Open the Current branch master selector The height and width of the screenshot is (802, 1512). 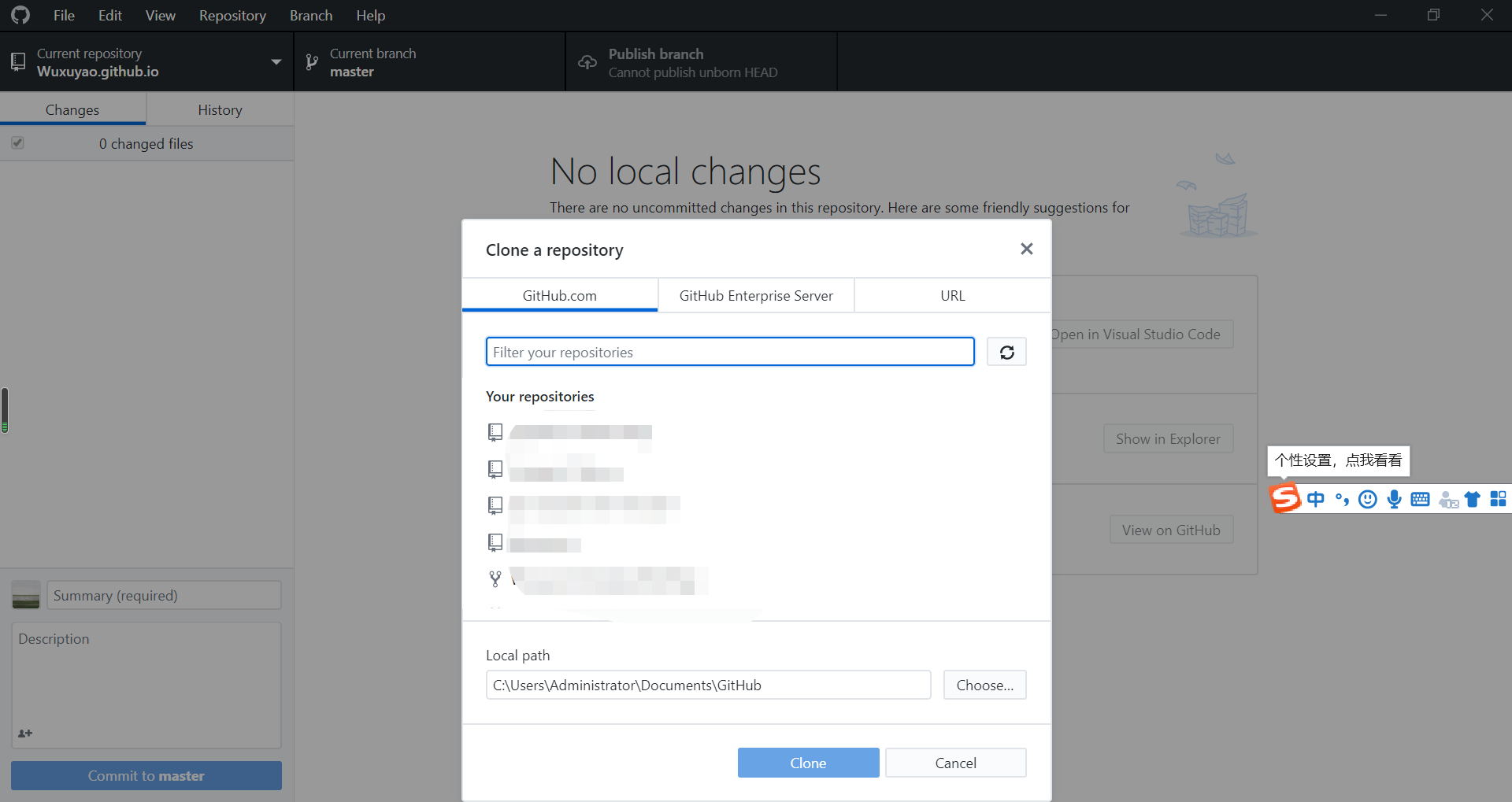(429, 62)
